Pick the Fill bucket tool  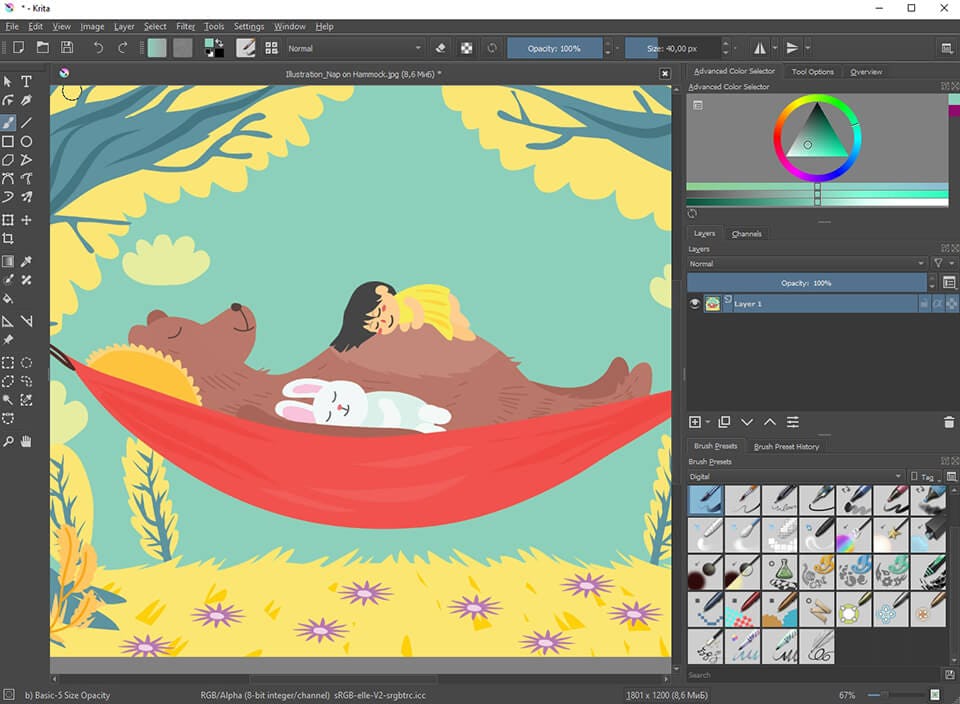[8, 298]
